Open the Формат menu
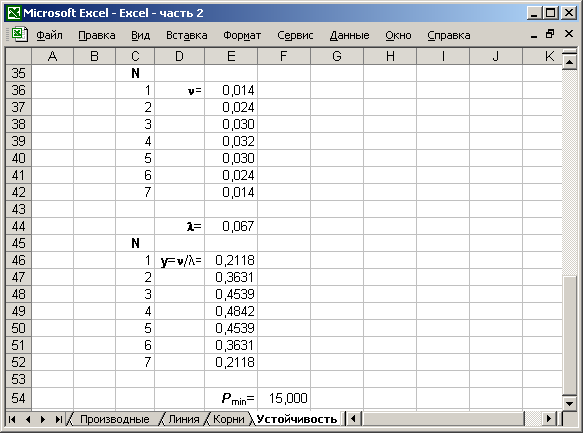The image size is (583, 433). point(242,35)
